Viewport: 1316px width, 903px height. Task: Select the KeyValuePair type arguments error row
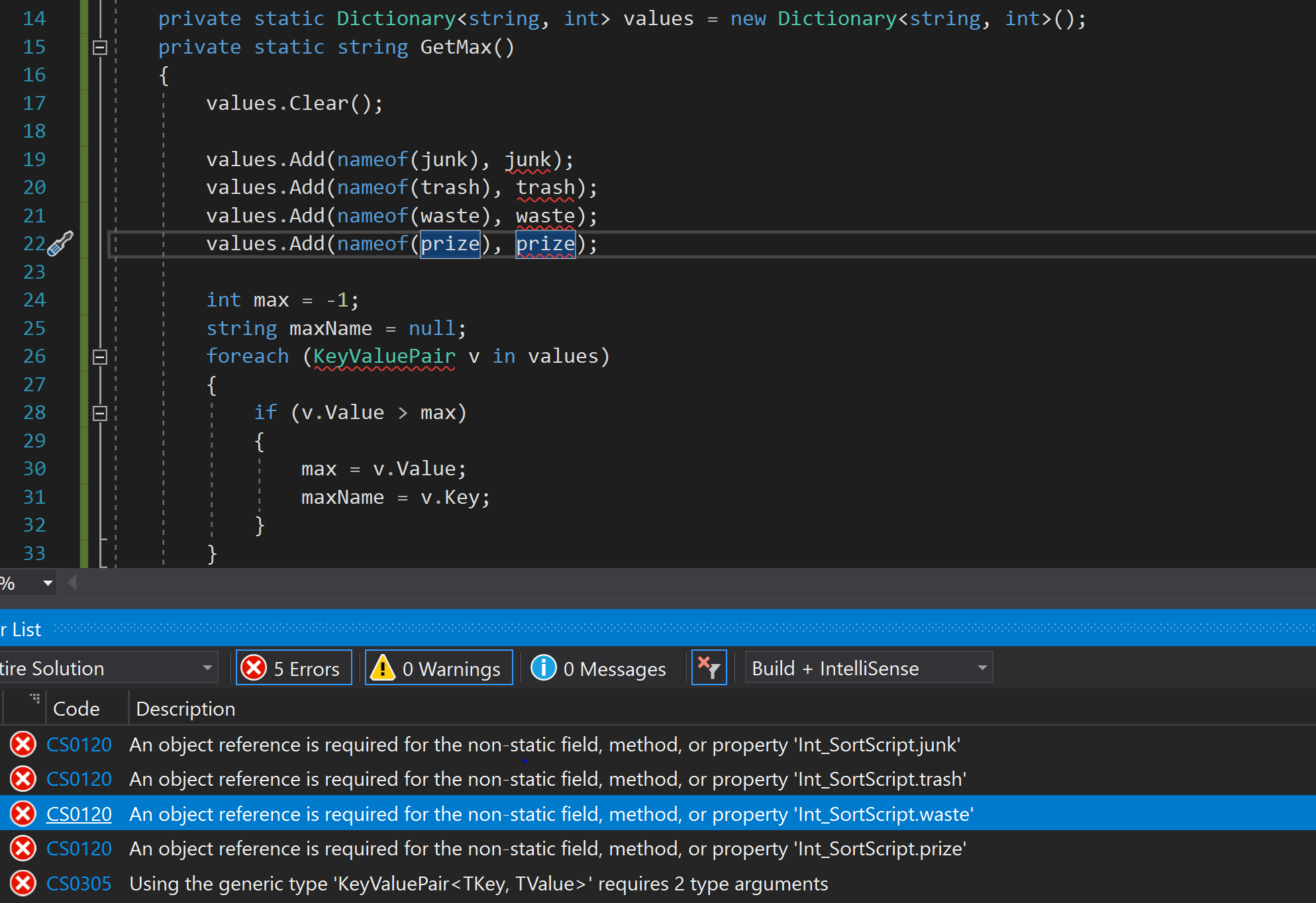(478, 884)
